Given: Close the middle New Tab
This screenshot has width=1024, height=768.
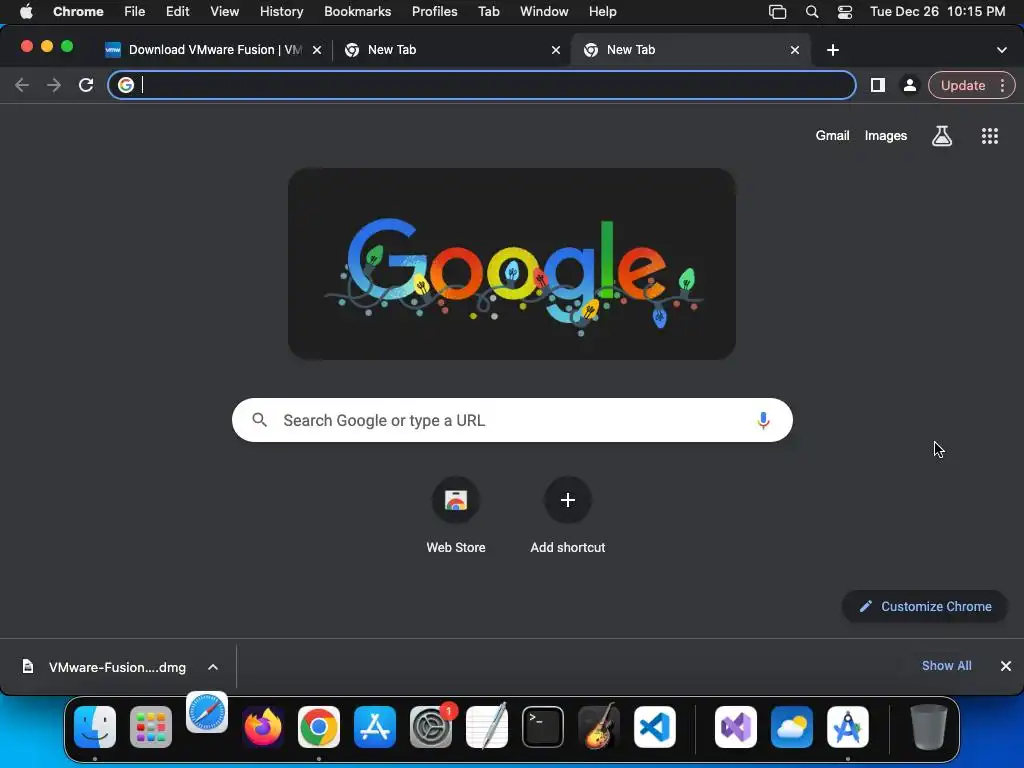Looking at the screenshot, I should 556,50.
